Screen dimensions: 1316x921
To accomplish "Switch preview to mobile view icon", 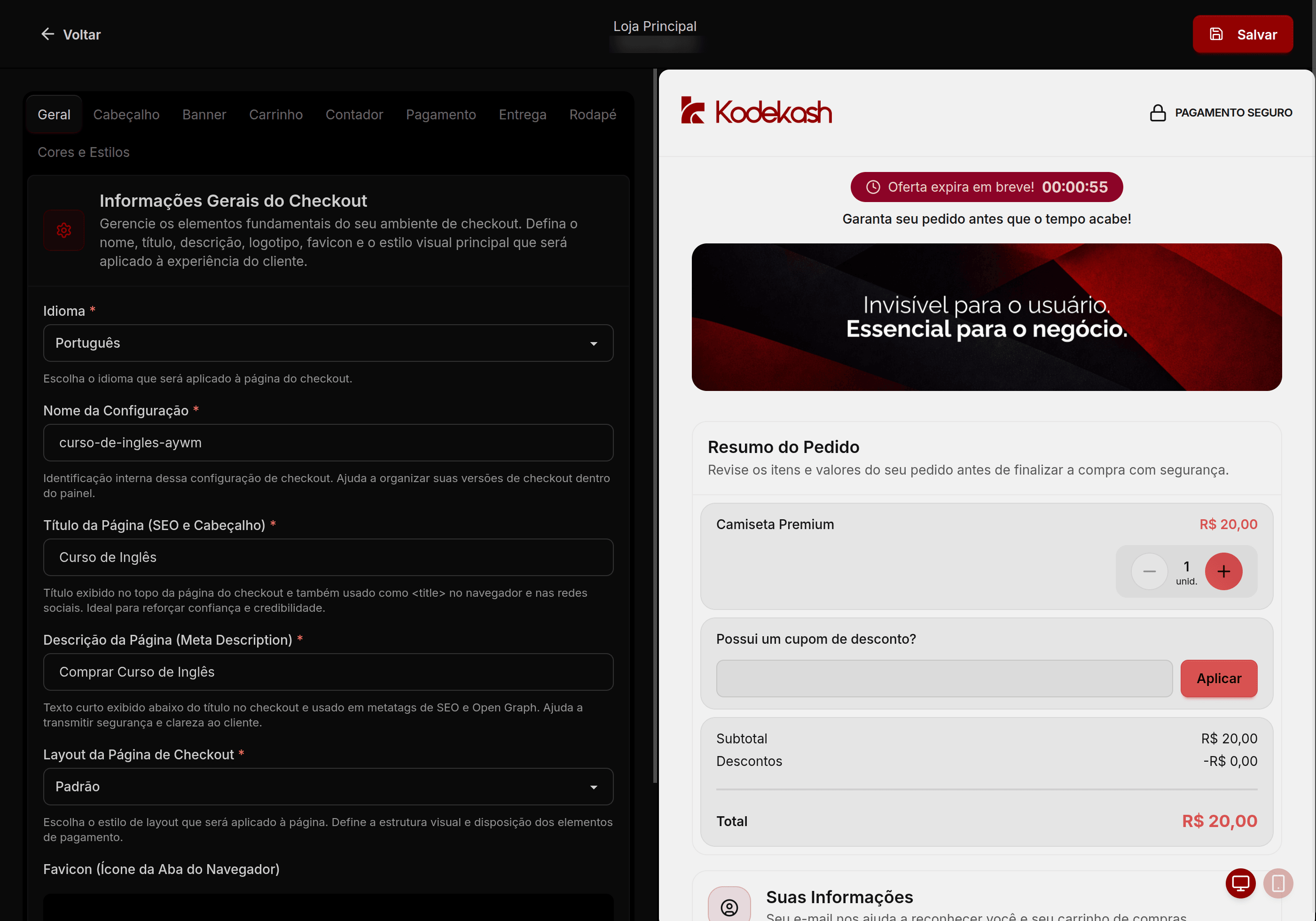I will tap(1277, 883).
